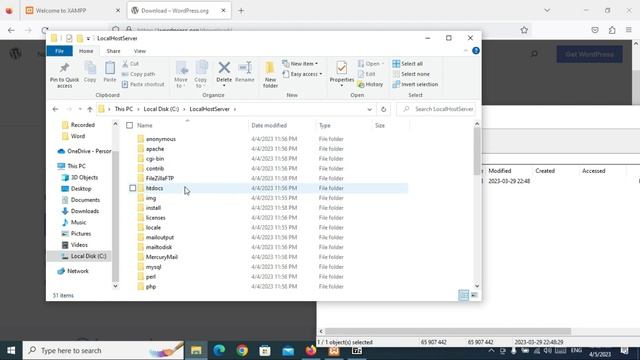Screen dimensions: 640x360
Task: Open Explorer Help question mark icon
Action: (x=476, y=51)
